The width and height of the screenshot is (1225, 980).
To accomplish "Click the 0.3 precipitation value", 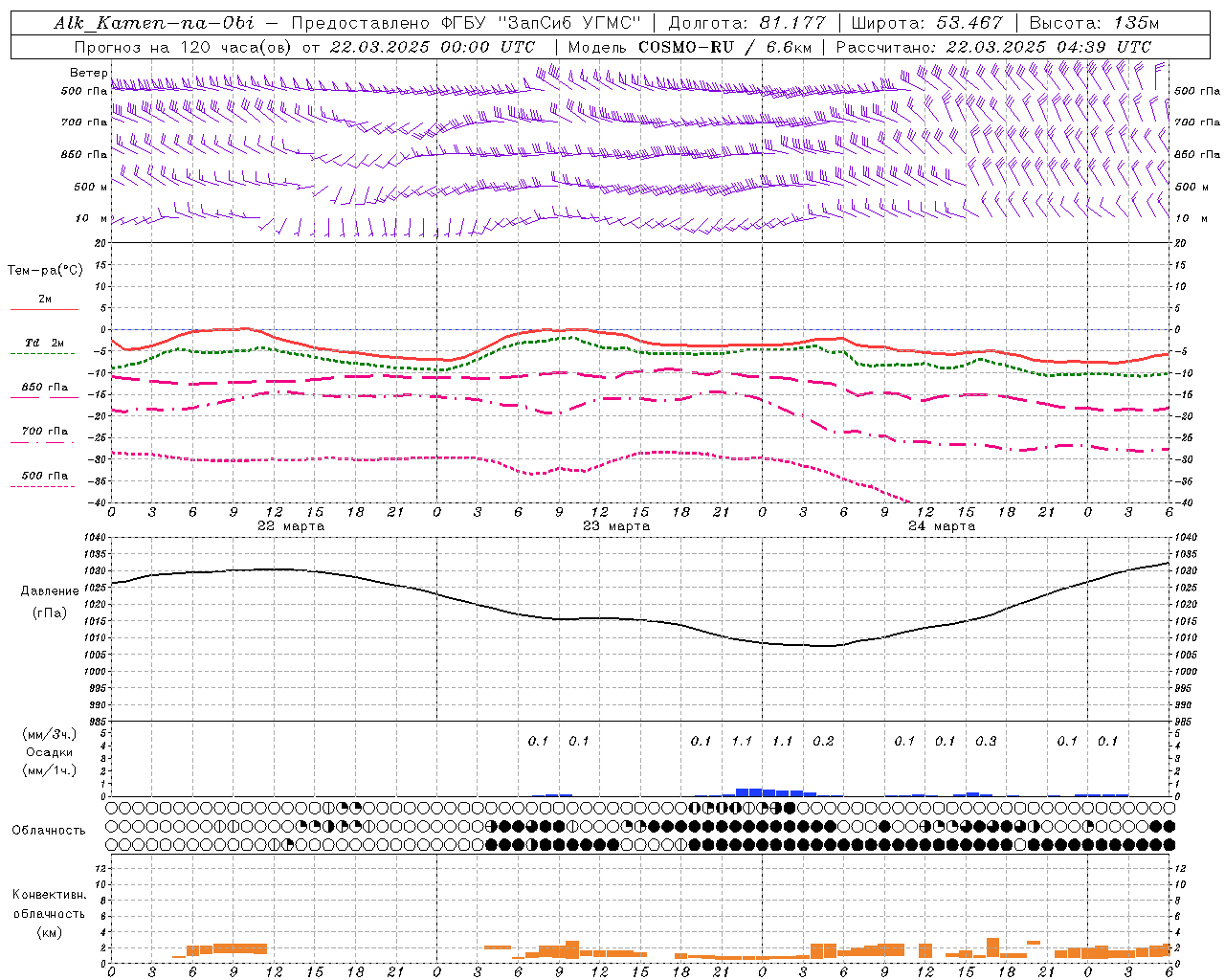I will click(986, 742).
